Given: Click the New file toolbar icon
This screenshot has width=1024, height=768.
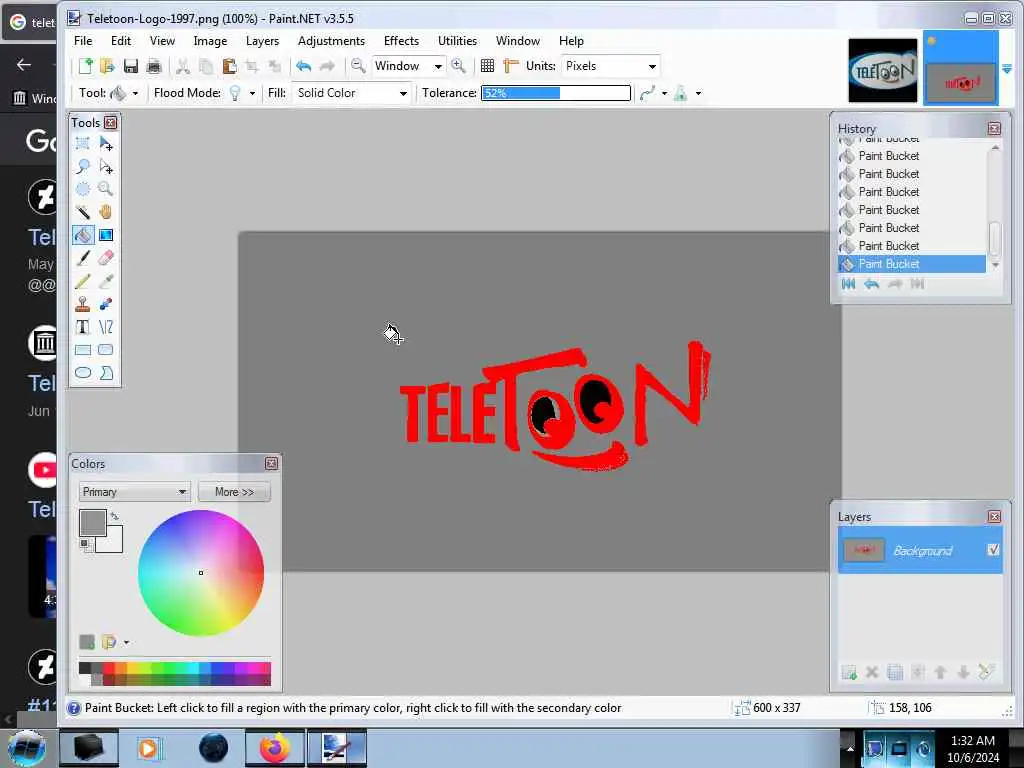Looking at the screenshot, I should coord(86,66).
